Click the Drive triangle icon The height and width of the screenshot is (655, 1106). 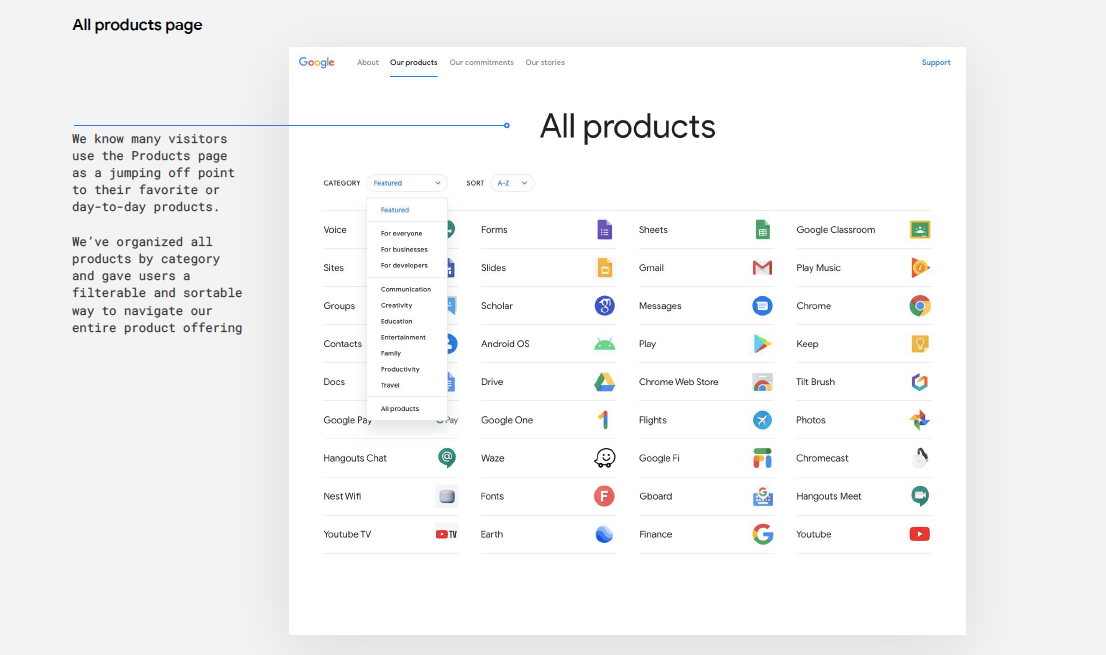pyautogui.click(x=604, y=382)
